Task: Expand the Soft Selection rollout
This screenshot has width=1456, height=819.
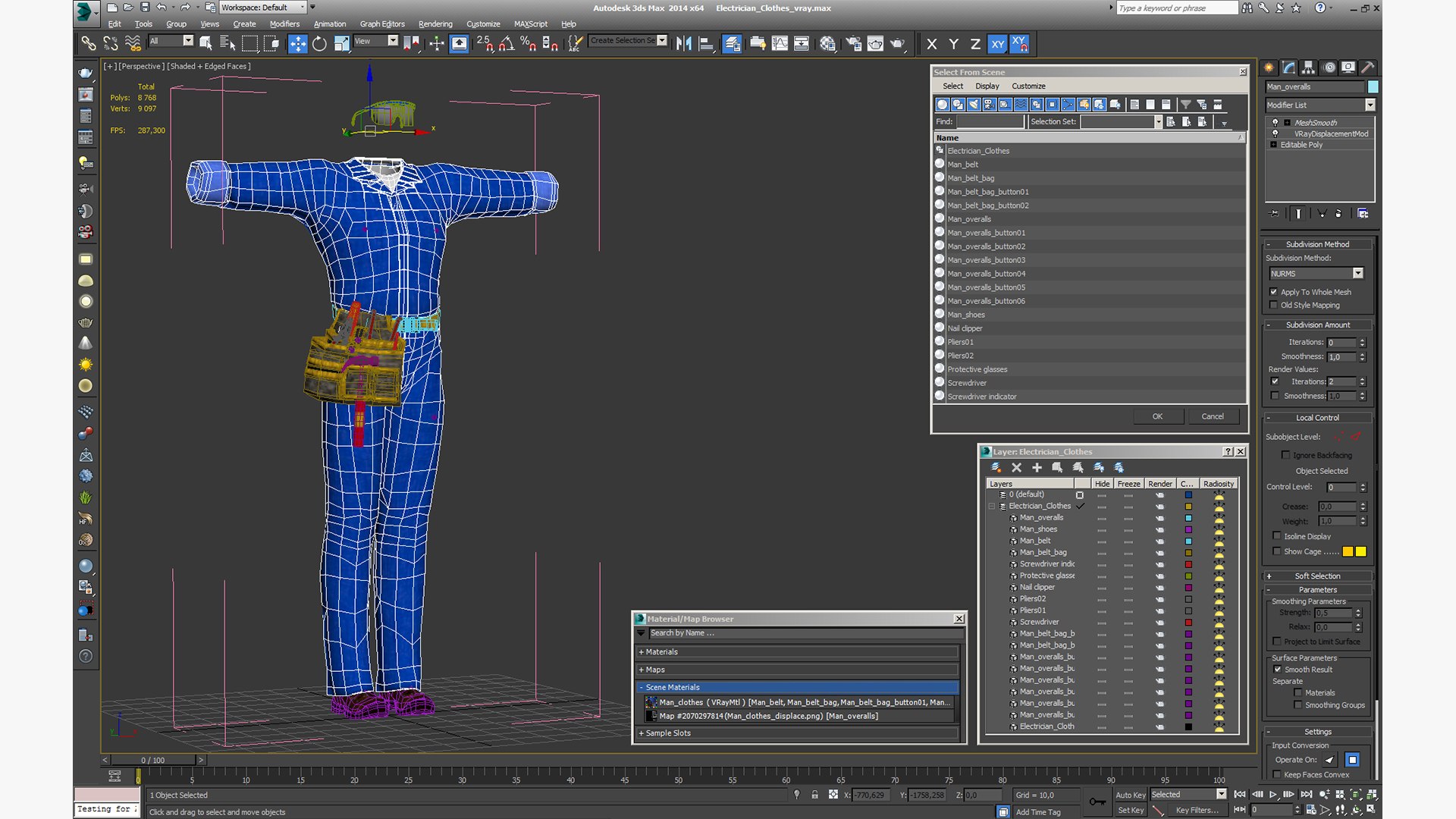Action: pos(1317,576)
